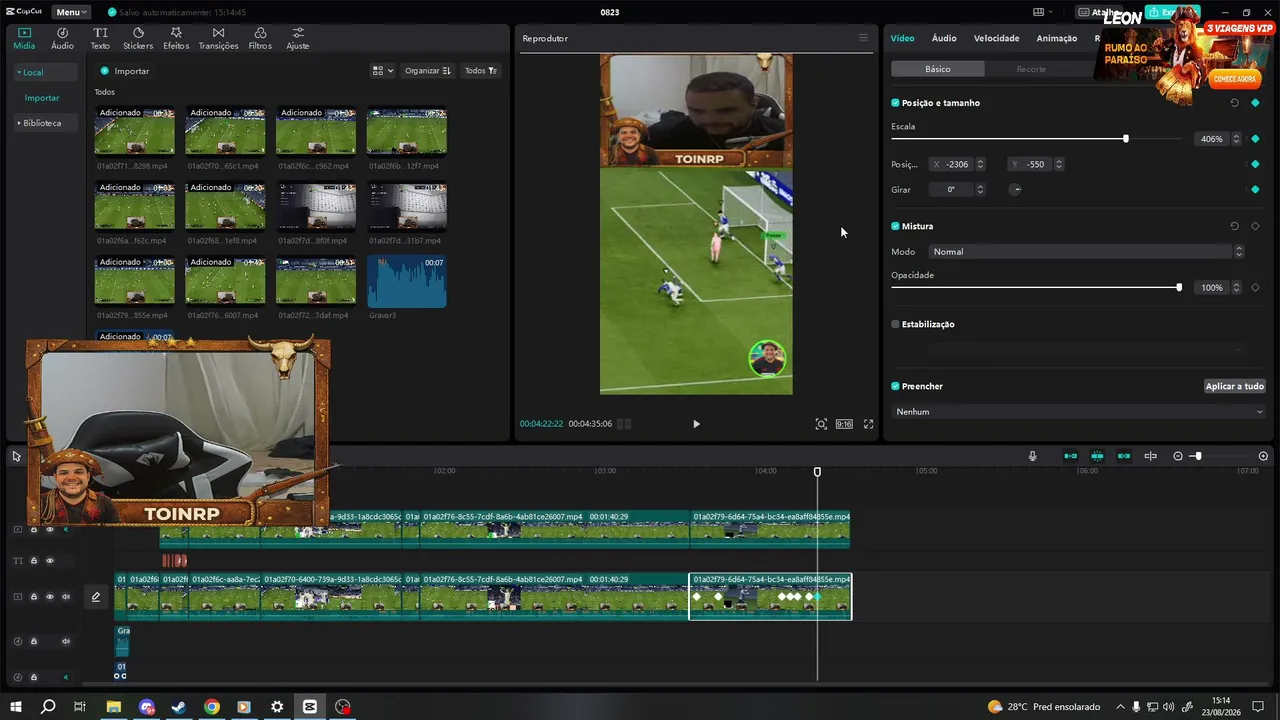The width and height of the screenshot is (1280, 720).
Task: Enable the Estabilização checkbox
Action: pyautogui.click(x=895, y=324)
